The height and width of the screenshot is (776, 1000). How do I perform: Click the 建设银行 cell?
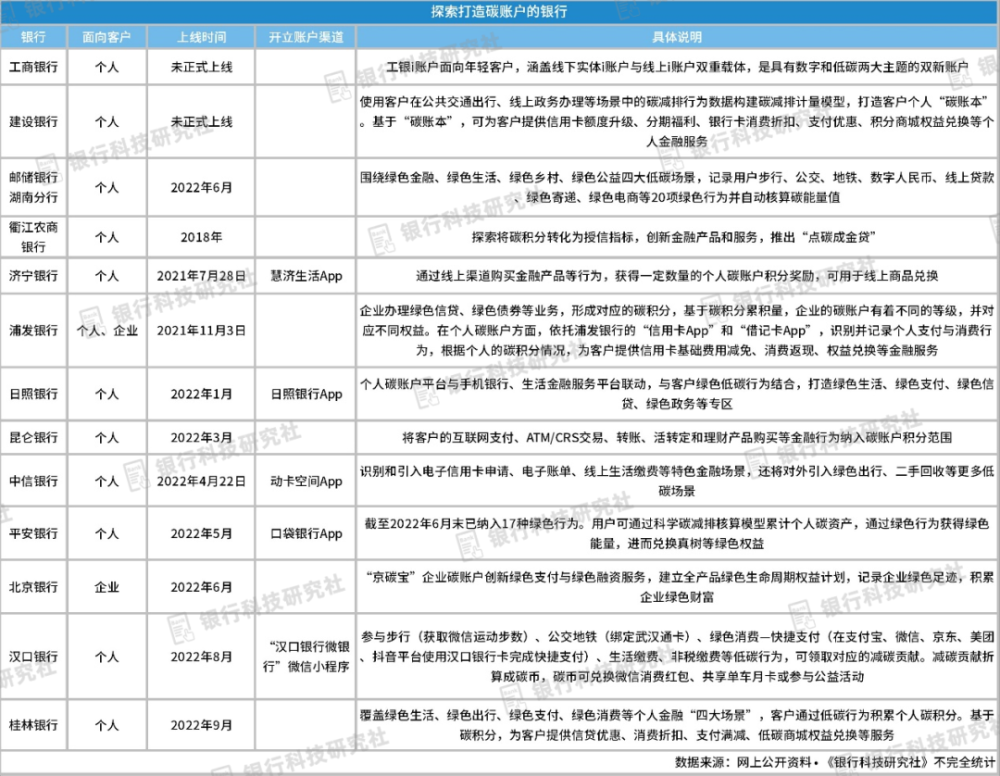tap(33, 121)
